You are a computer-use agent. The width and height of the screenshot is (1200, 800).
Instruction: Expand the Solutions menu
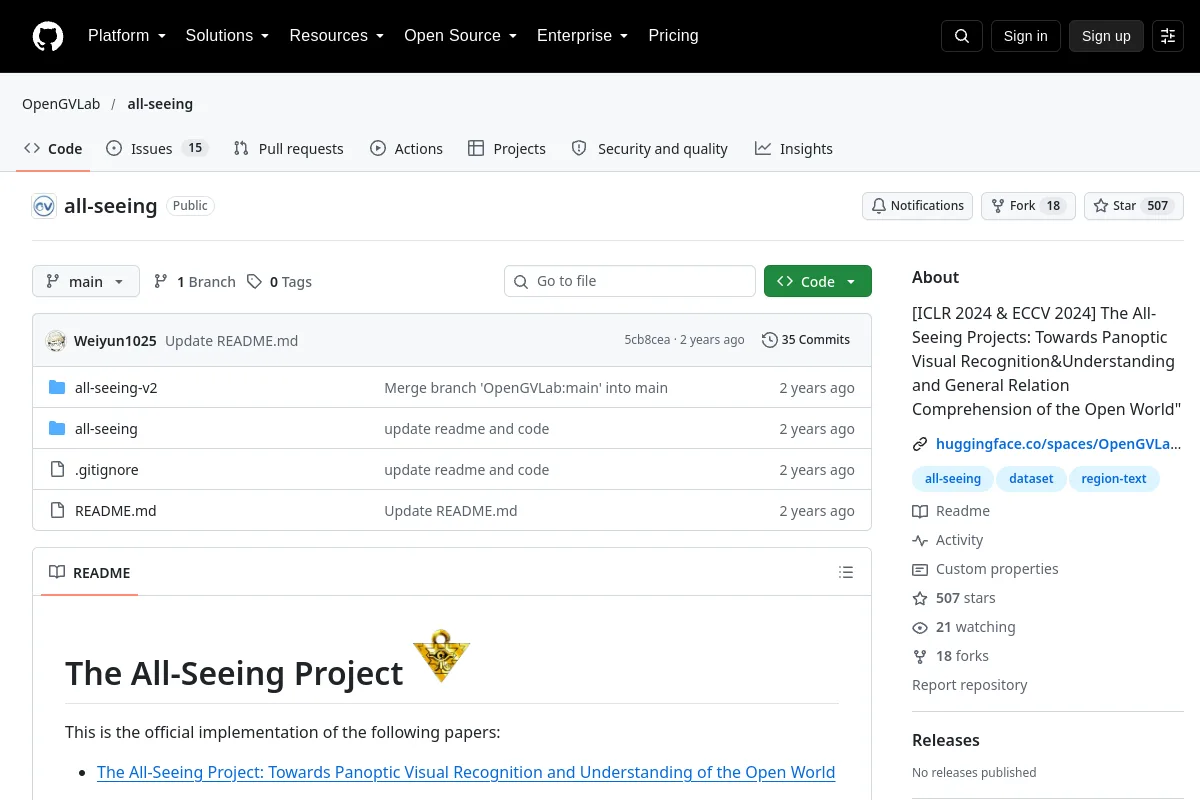click(227, 36)
